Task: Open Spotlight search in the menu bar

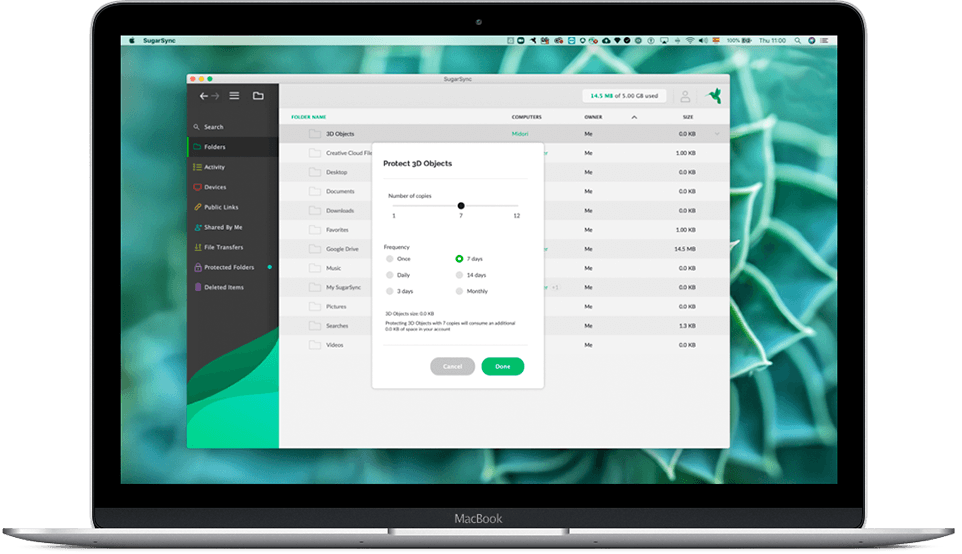Action: coord(798,40)
